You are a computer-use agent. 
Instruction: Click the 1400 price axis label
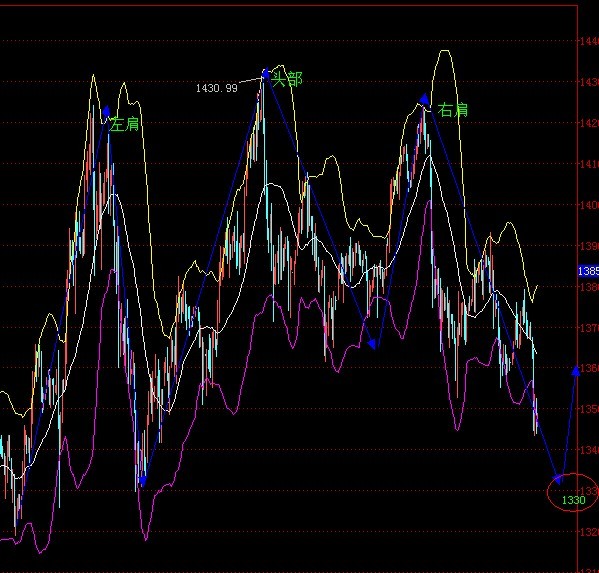[x=589, y=205]
